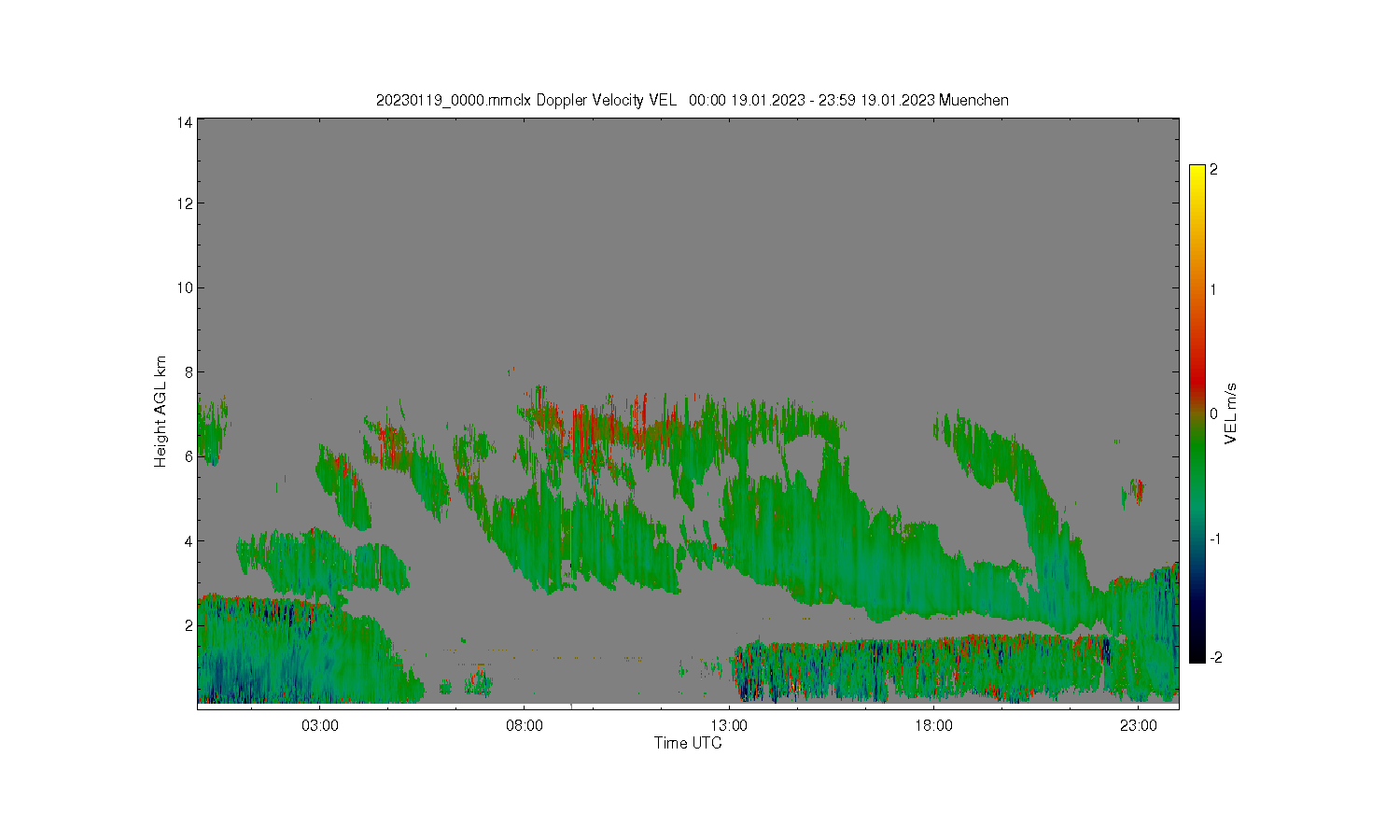The image size is (1400, 840).
Task: Click the height tick label "8"
Action: click(x=189, y=372)
